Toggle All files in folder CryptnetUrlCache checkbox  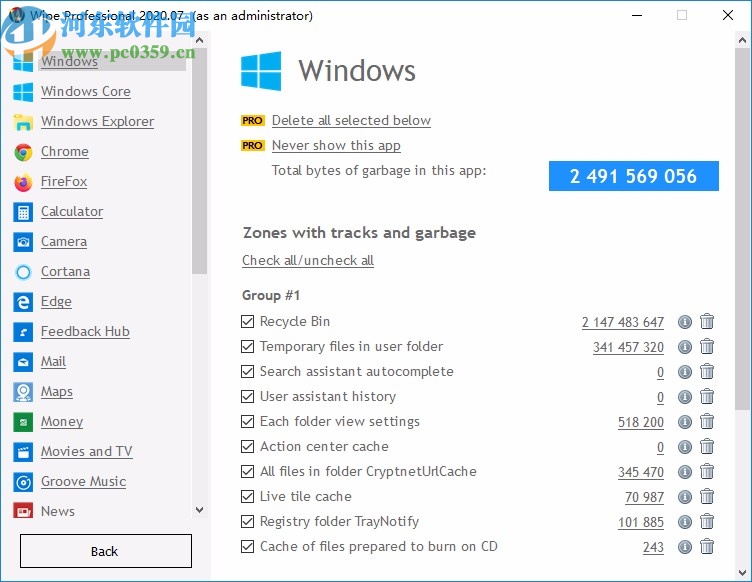pyautogui.click(x=247, y=471)
